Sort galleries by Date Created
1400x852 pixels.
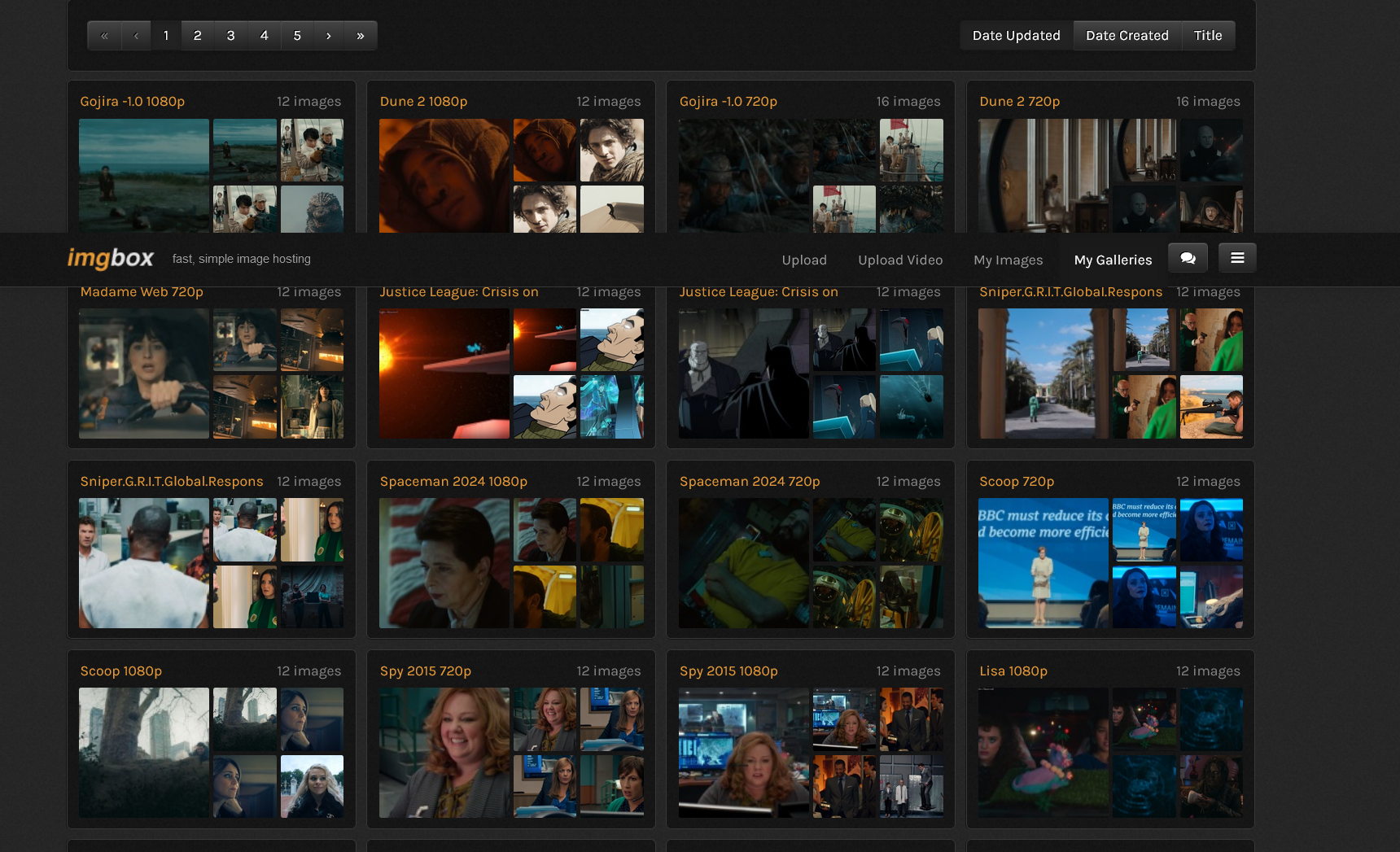pos(1127,36)
